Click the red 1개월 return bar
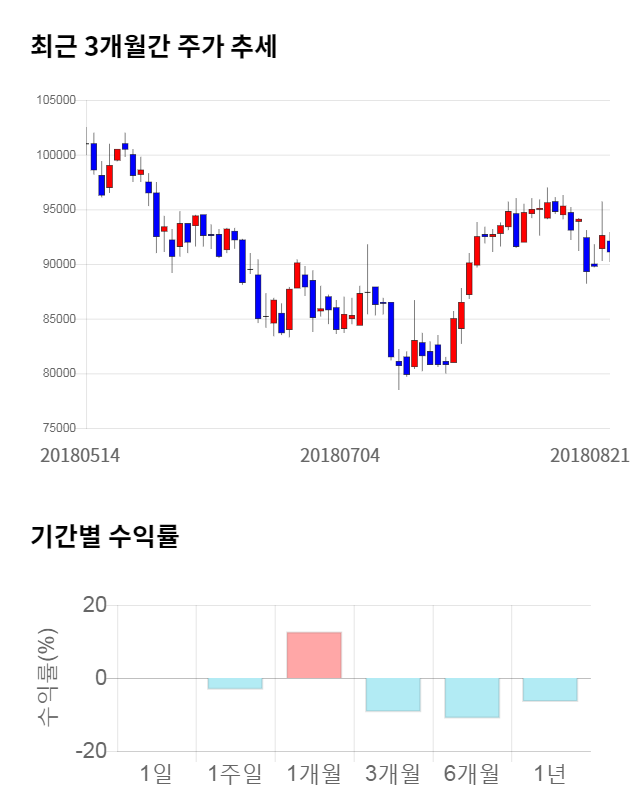The width and height of the screenshot is (640, 810). [x=314, y=655]
